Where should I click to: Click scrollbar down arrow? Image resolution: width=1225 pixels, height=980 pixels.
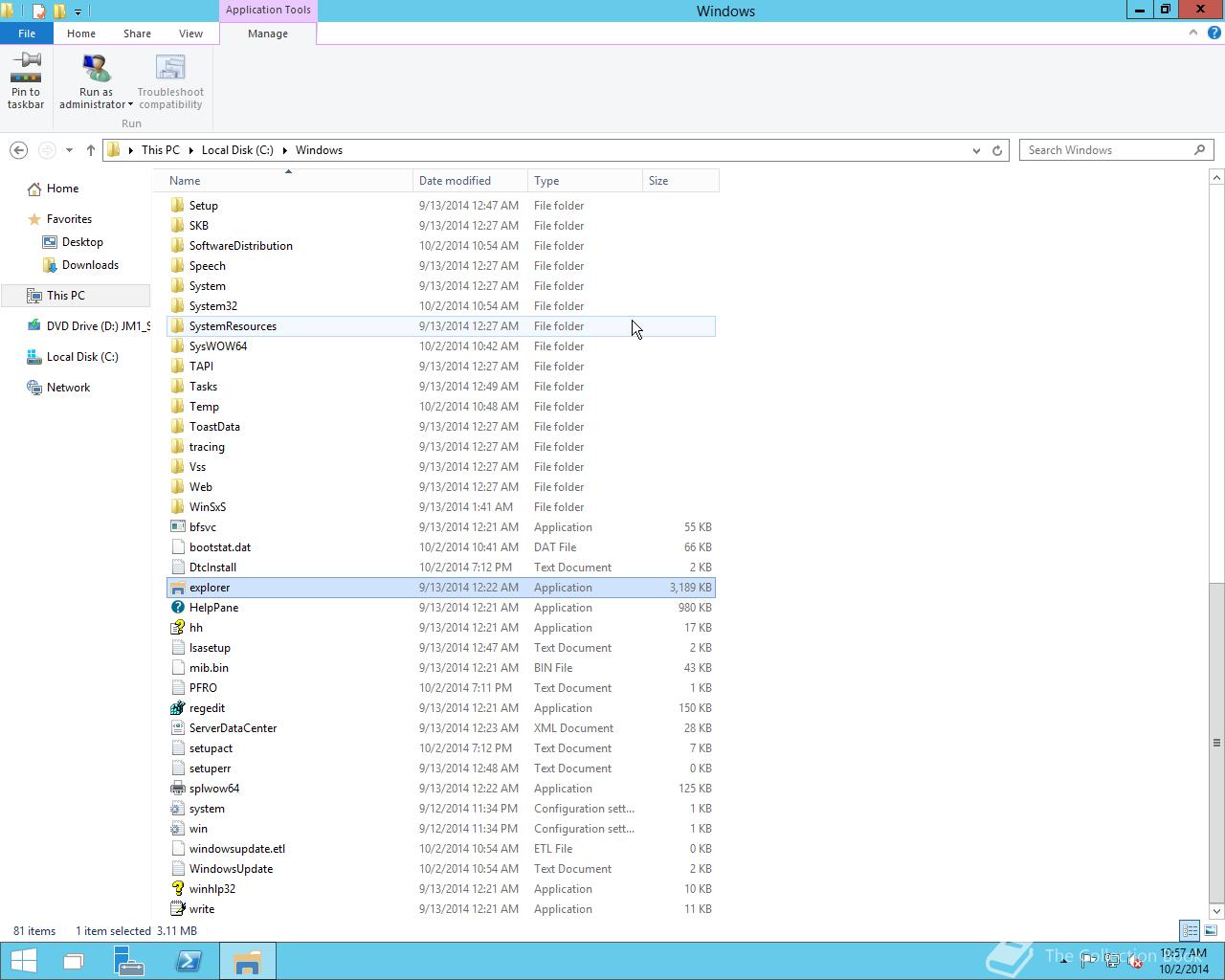[x=1216, y=911]
